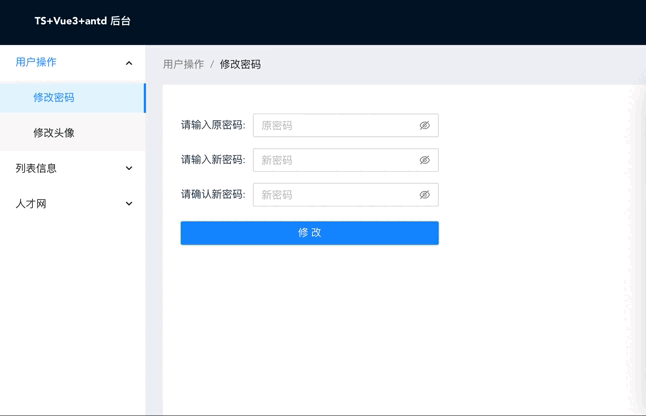Click 修改密码 in the breadcrumb
The width and height of the screenshot is (646, 416).
click(240, 64)
